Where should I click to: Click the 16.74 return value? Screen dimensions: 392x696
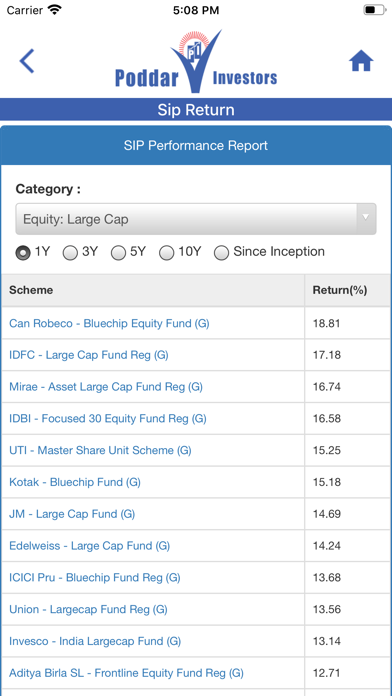[x=327, y=387]
